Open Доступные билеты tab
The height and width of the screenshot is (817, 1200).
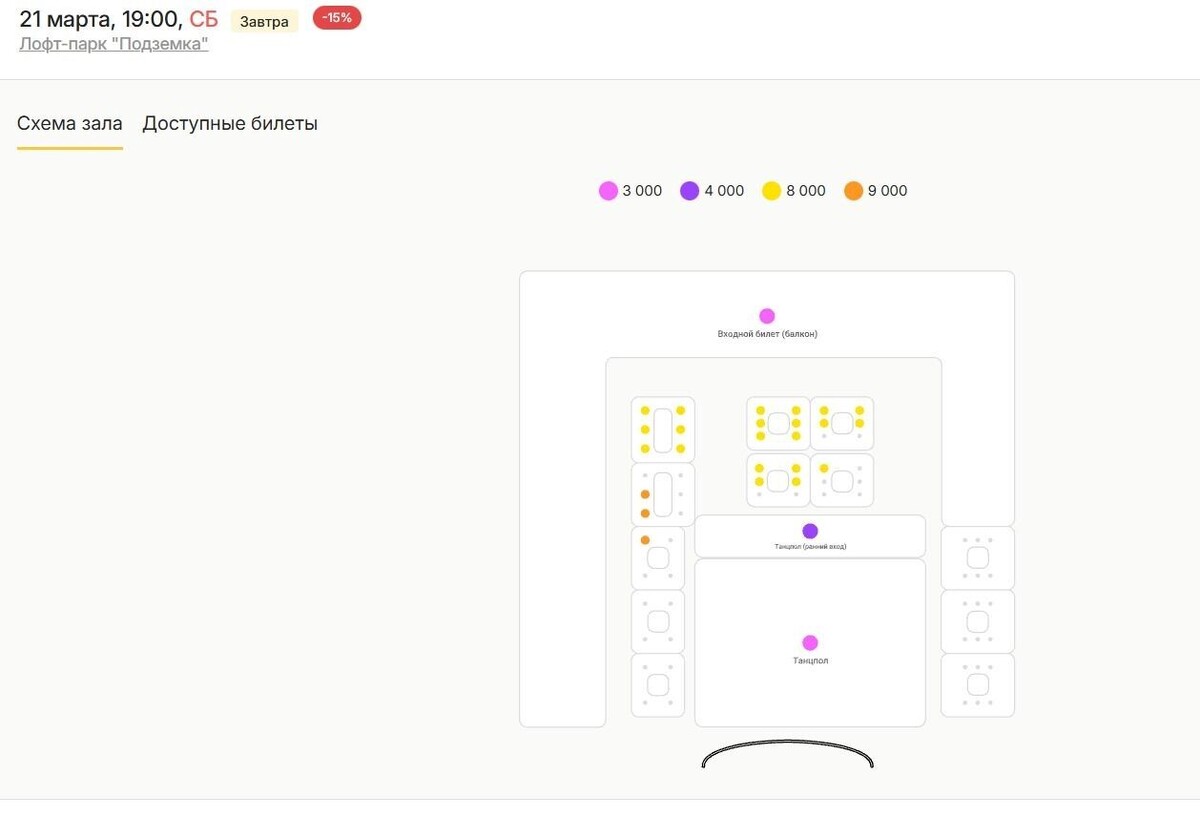click(x=230, y=124)
